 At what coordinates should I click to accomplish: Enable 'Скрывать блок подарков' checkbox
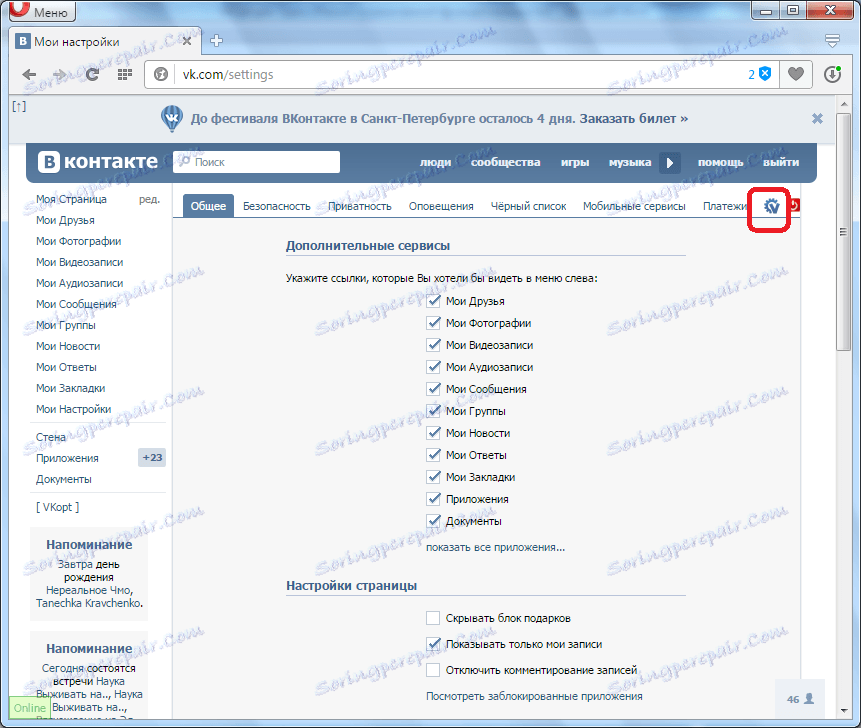[x=433, y=618]
